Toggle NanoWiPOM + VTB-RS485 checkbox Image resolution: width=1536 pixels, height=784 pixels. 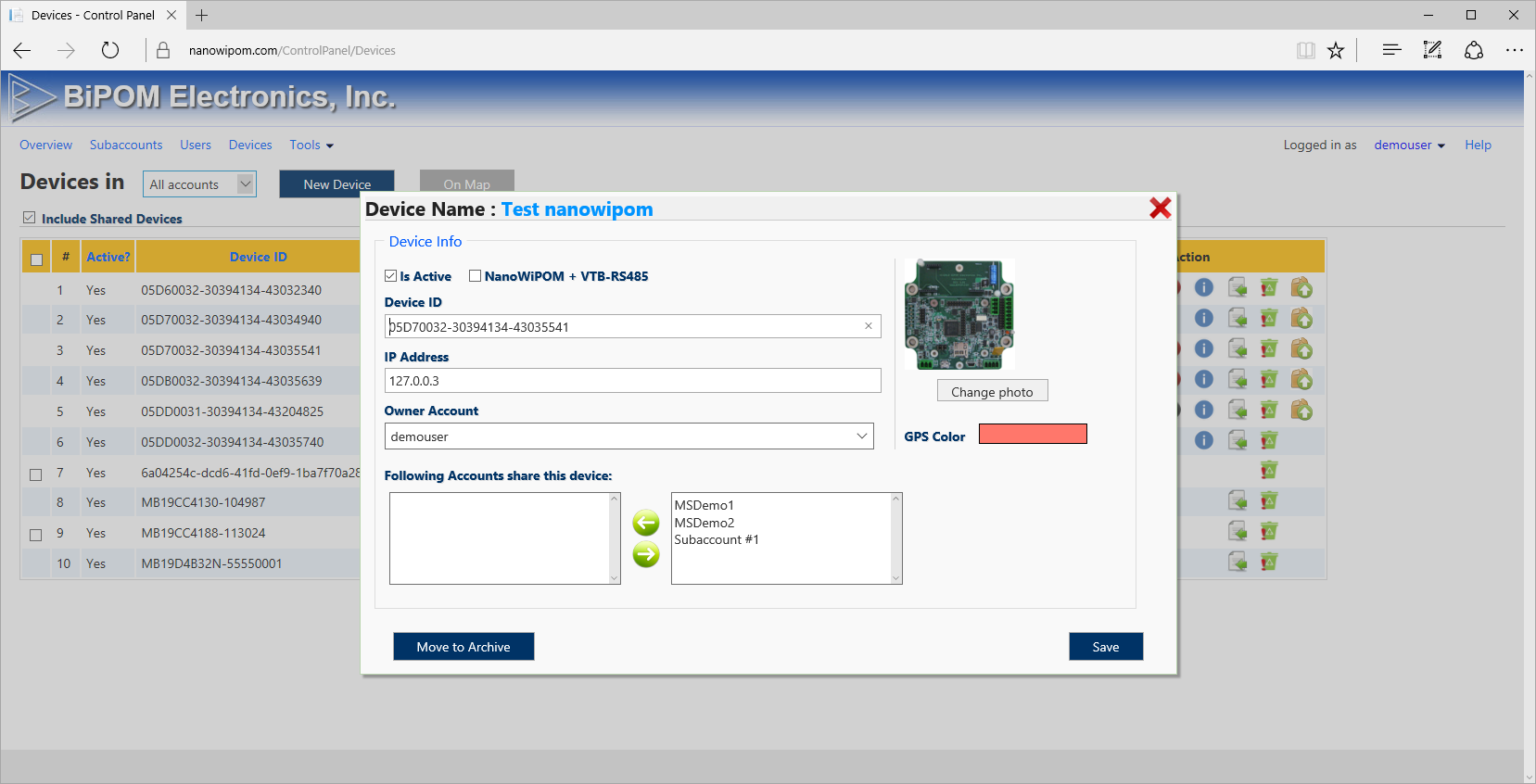tap(475, 276)
